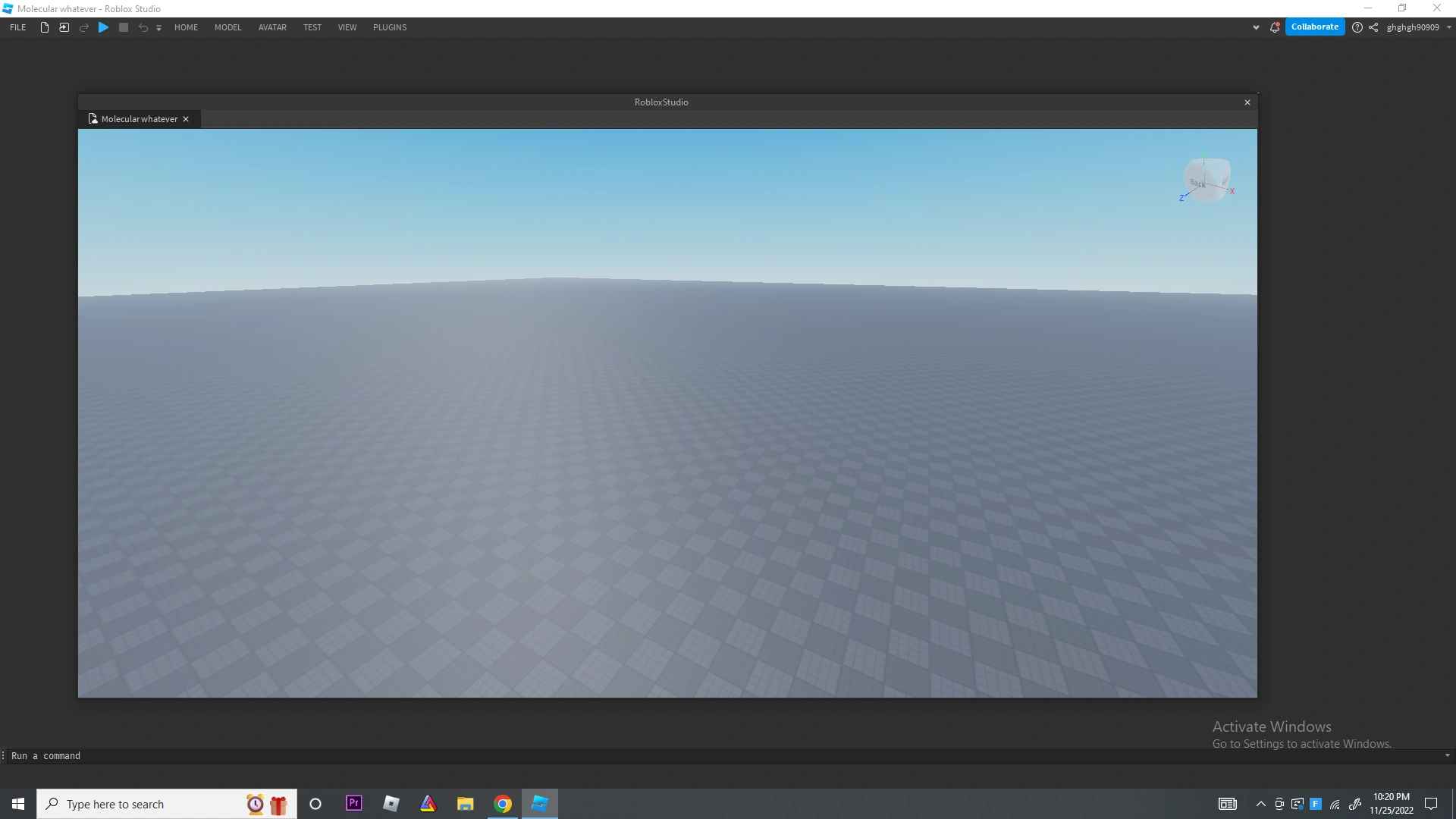Screen dimensions: 1456x819
Task: Open Google Chrome from the taskbar
Action: pos(503,804)
